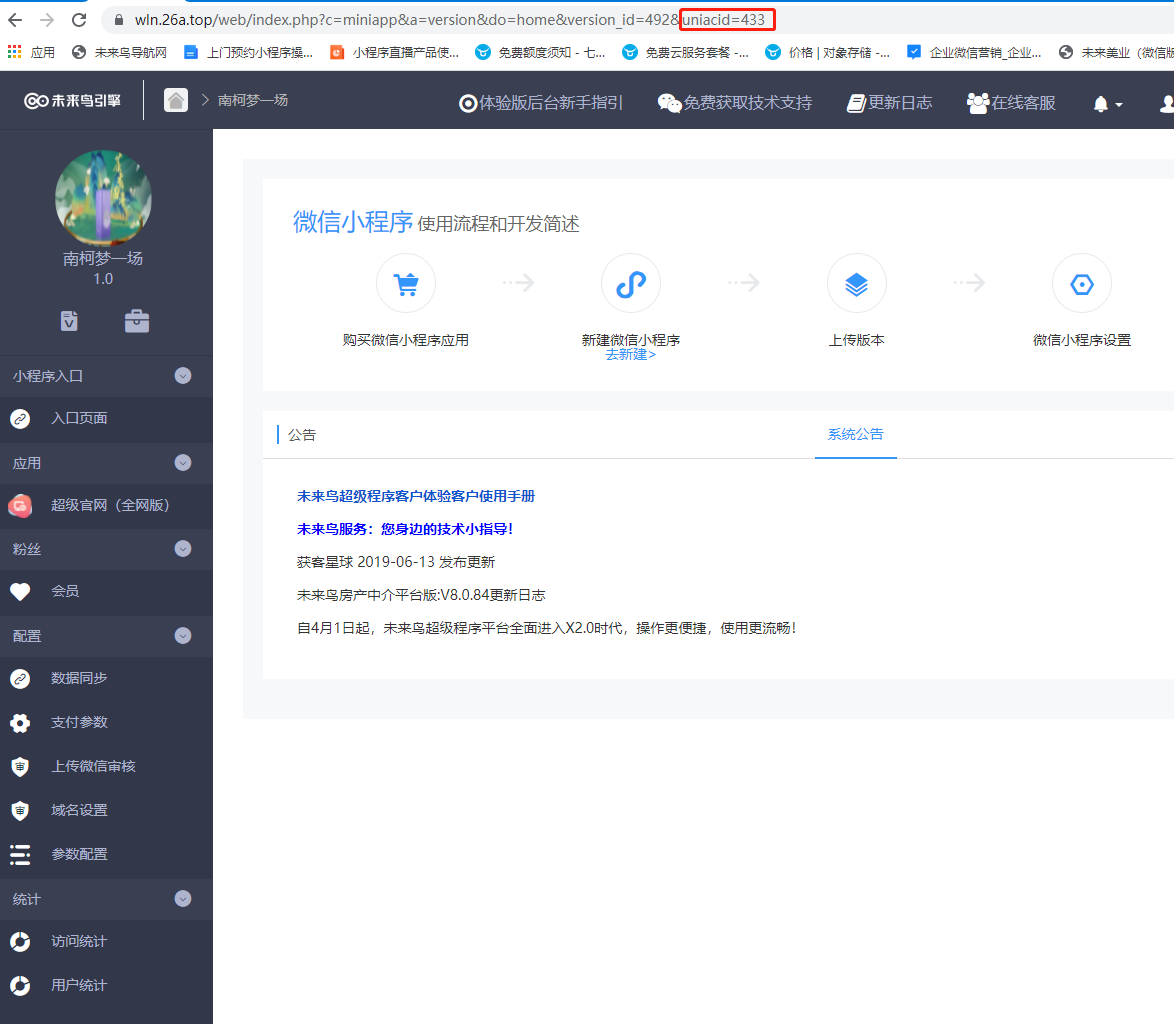
Task: Open the 未来鸟导航网 bookmark
Action: (119, 52)
